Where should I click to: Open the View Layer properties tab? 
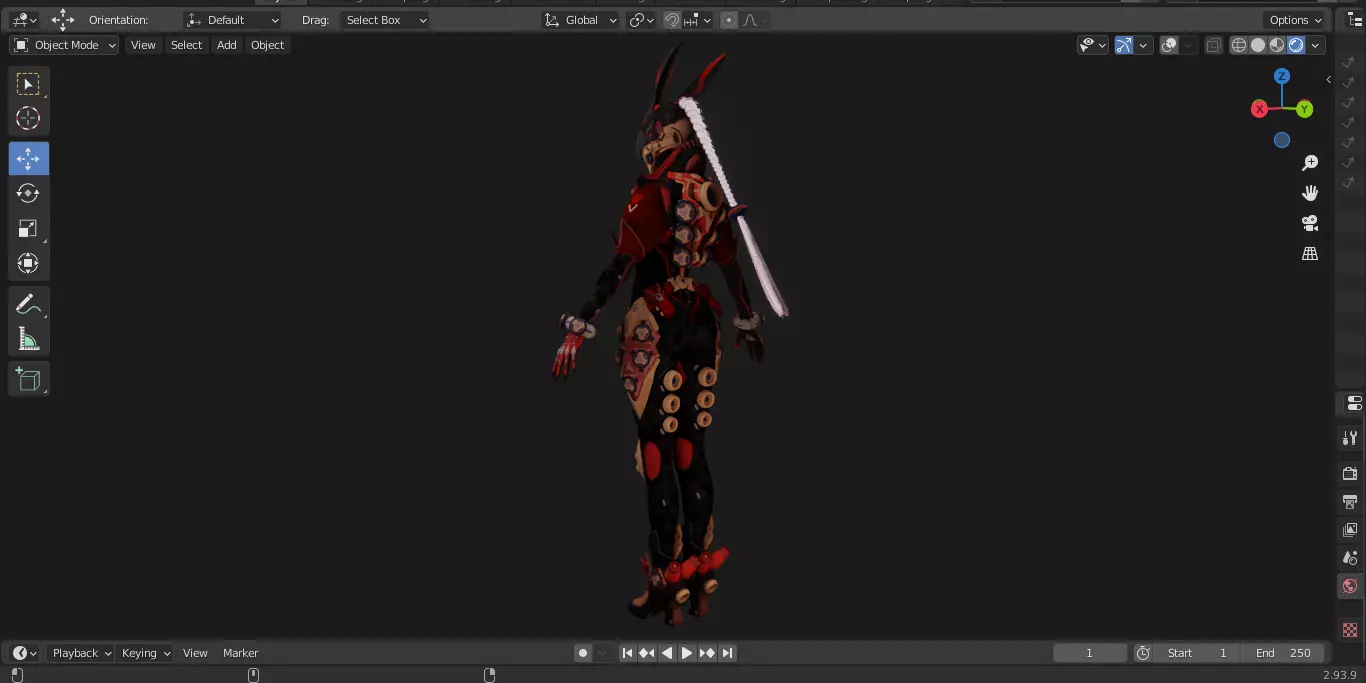[1350, 529]
